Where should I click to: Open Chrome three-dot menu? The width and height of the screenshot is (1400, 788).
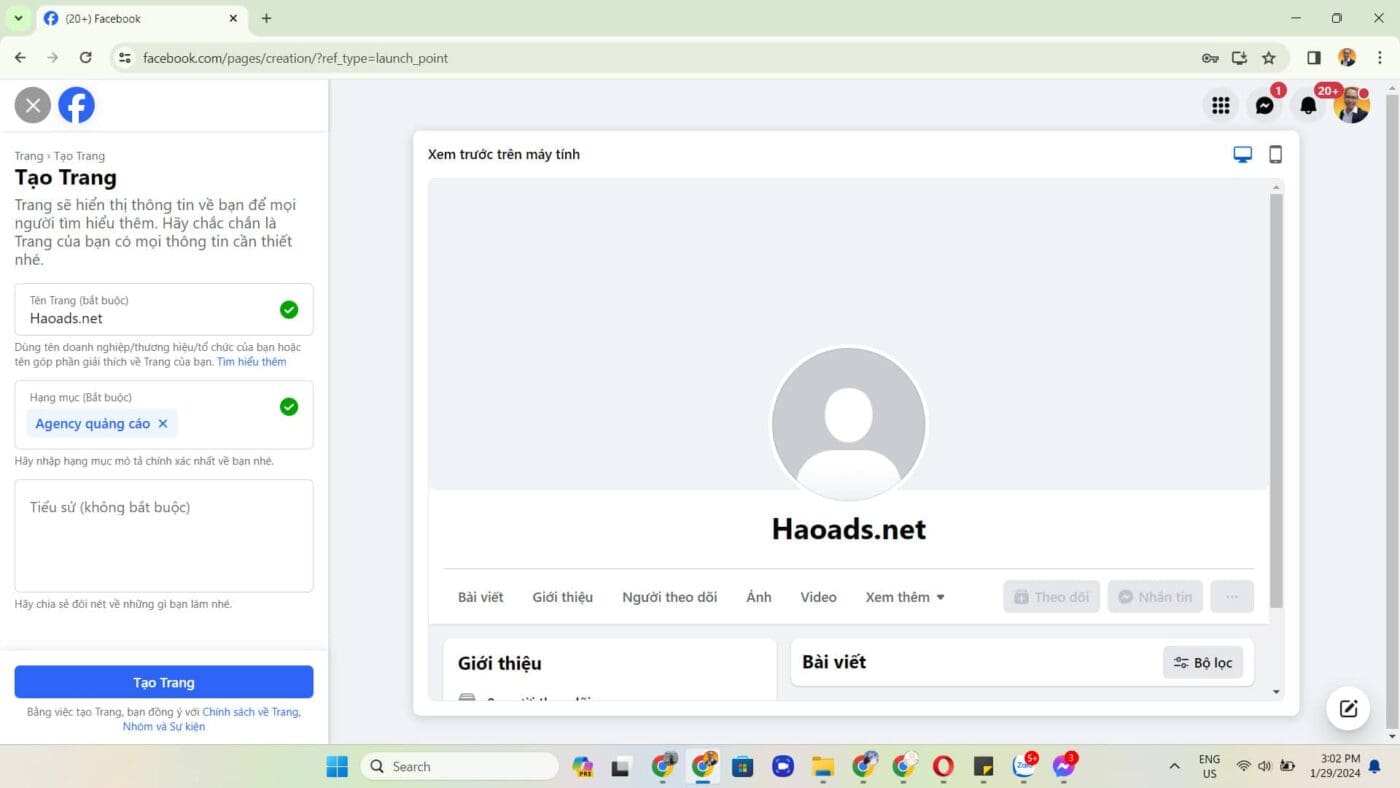click(1381, 58)
